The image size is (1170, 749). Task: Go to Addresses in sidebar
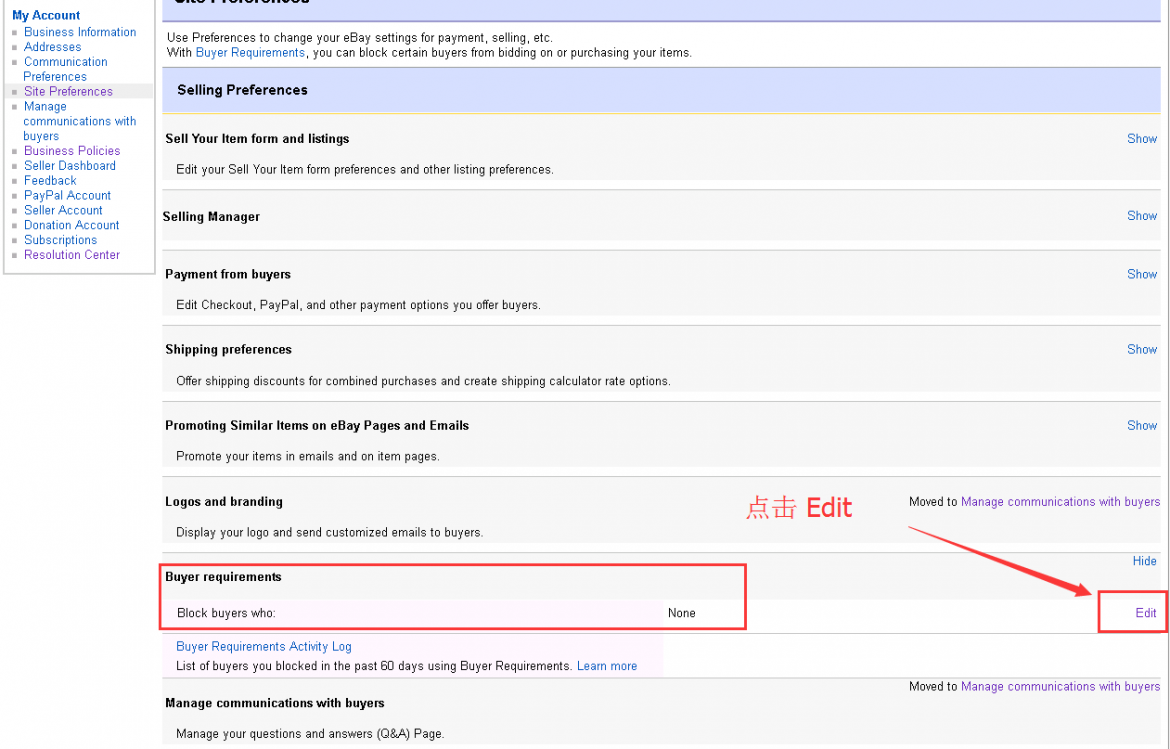point(52,47)
